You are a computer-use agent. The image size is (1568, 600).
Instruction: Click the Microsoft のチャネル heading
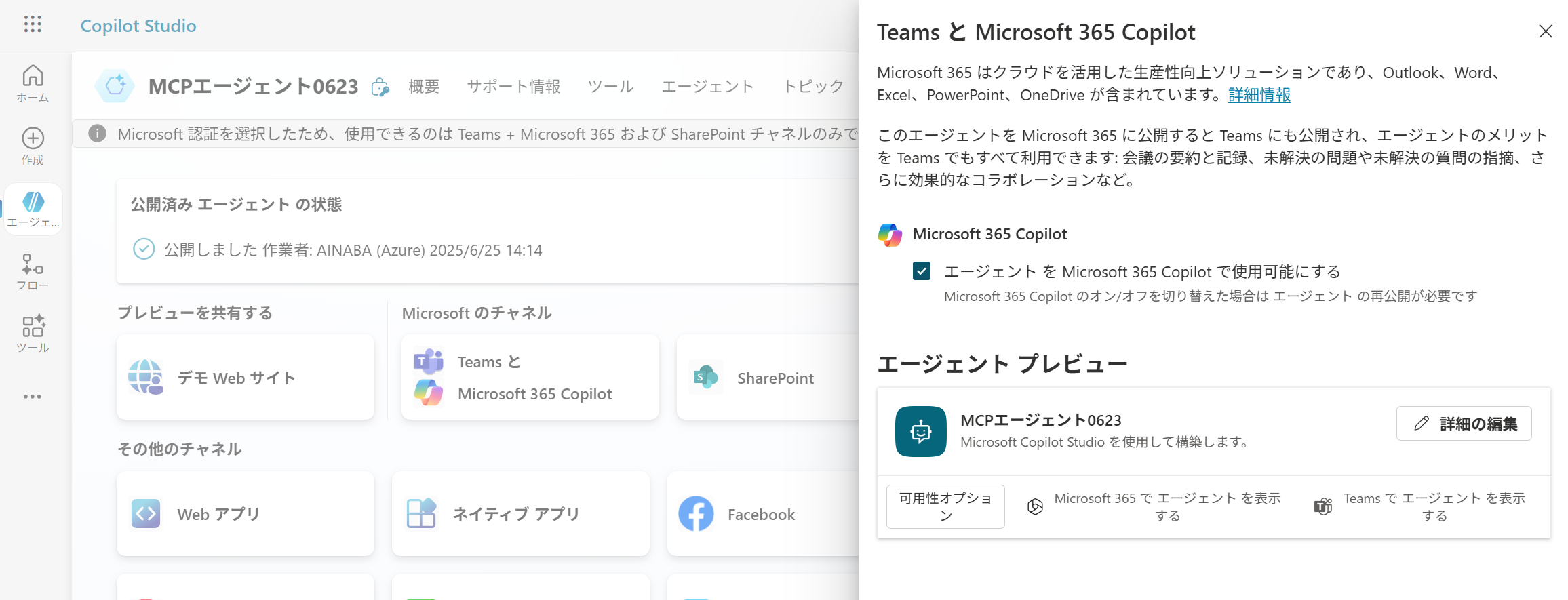click(x=477, y=313)
